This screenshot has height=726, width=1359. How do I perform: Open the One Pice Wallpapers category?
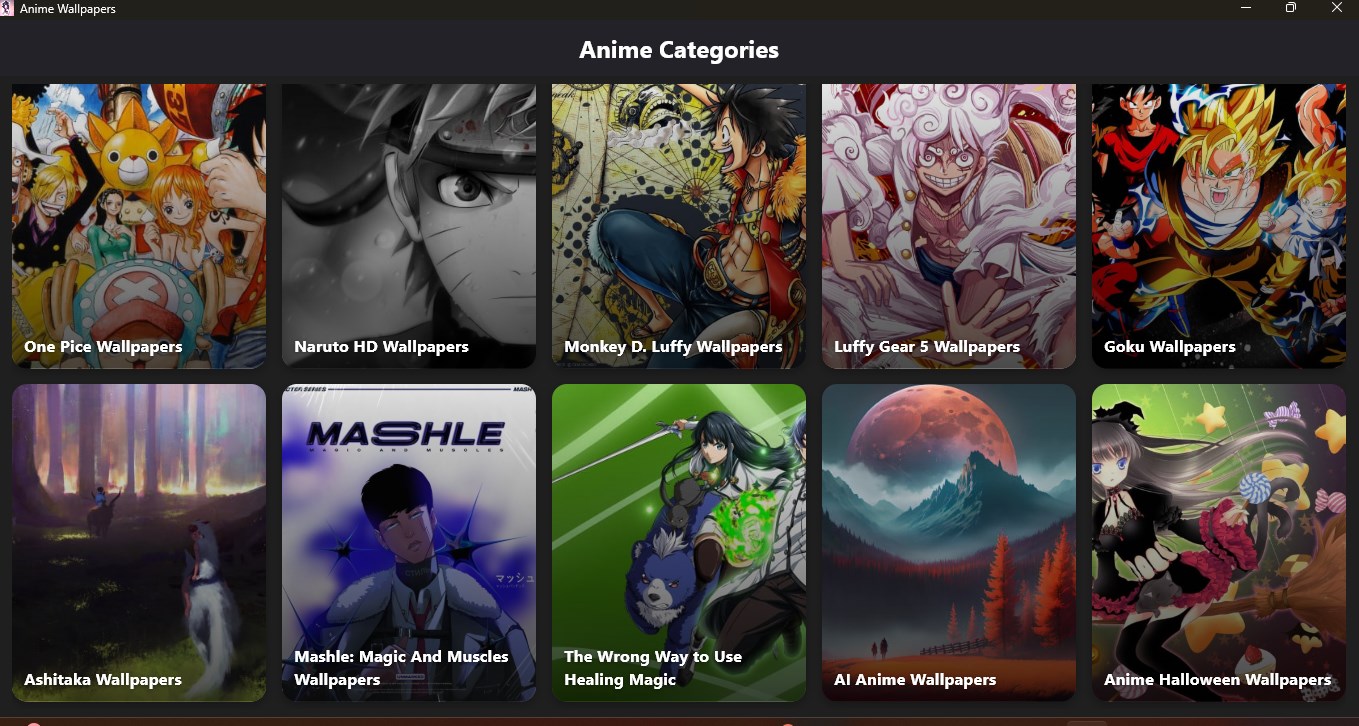(139, 226)
